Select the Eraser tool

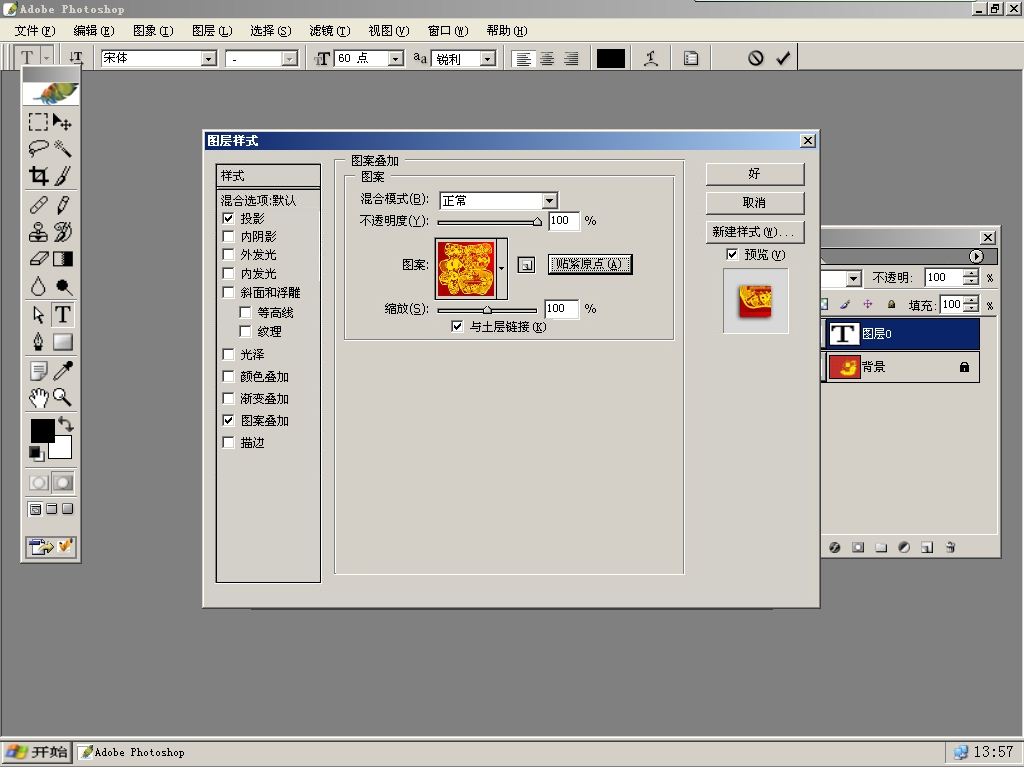pos(38,259)
